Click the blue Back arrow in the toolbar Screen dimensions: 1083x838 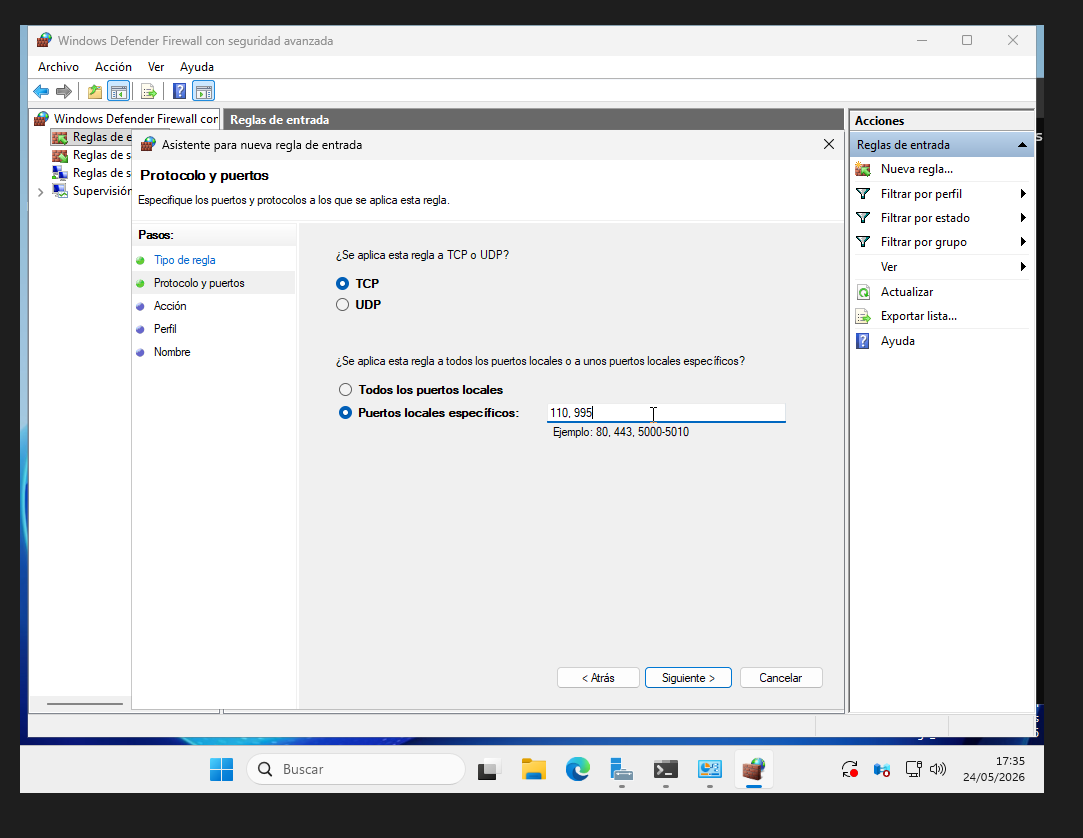coord(41,91)
